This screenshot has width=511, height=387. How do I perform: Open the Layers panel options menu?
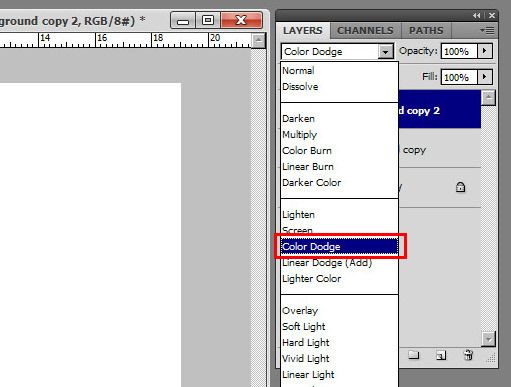tap(487, 31)
